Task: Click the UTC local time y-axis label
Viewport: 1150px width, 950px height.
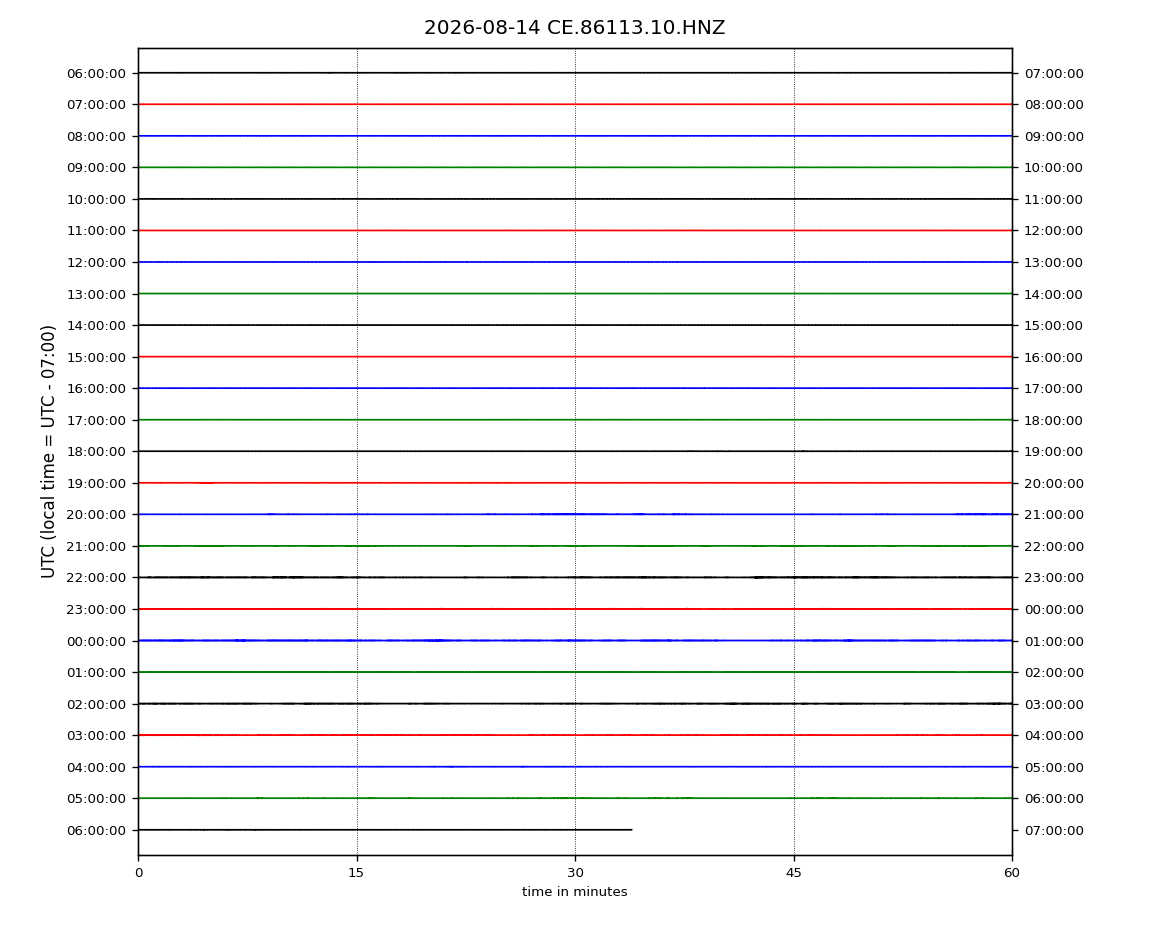Action: coord(48,452)
